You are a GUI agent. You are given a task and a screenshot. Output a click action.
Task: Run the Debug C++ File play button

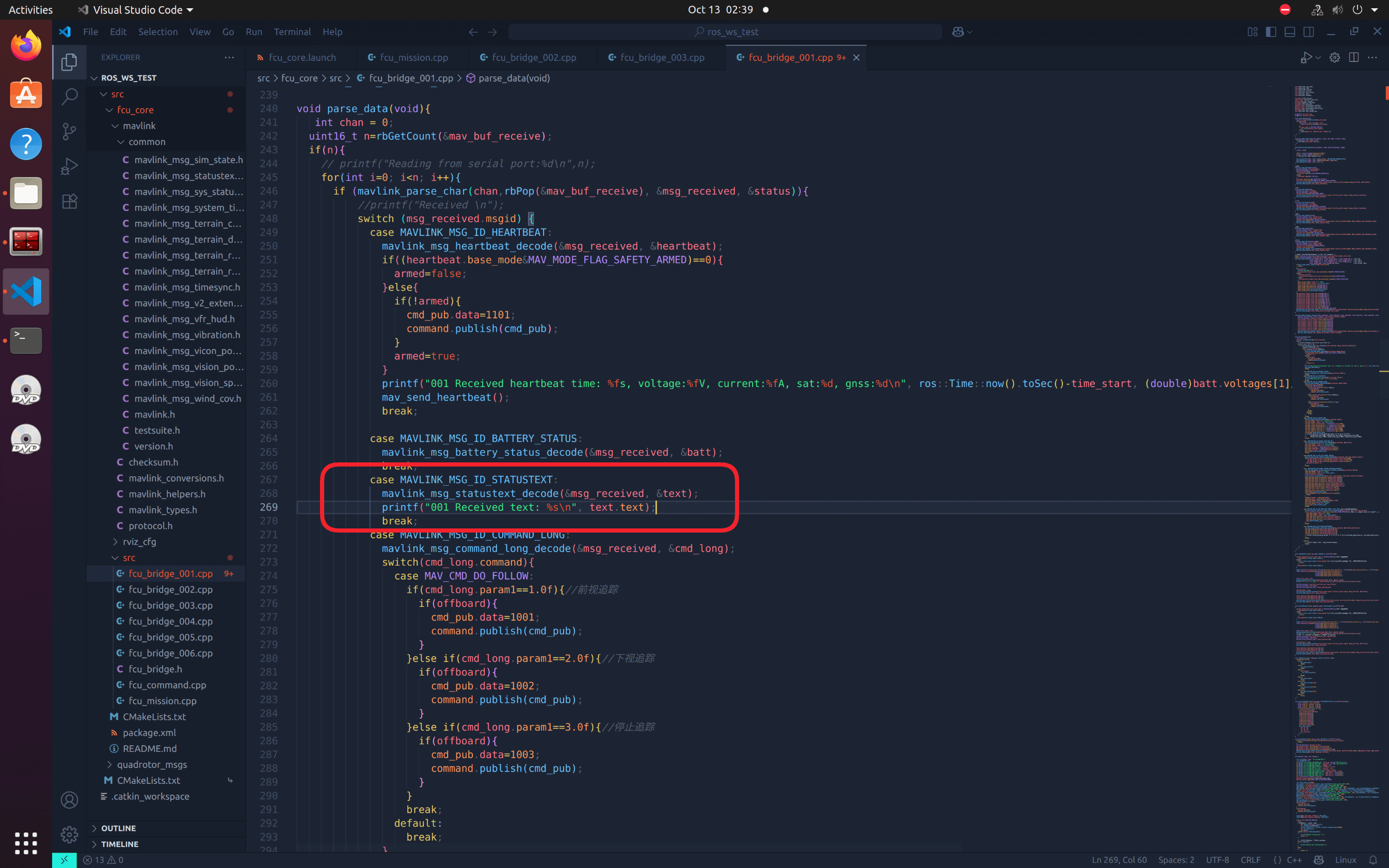(1307, 57)
